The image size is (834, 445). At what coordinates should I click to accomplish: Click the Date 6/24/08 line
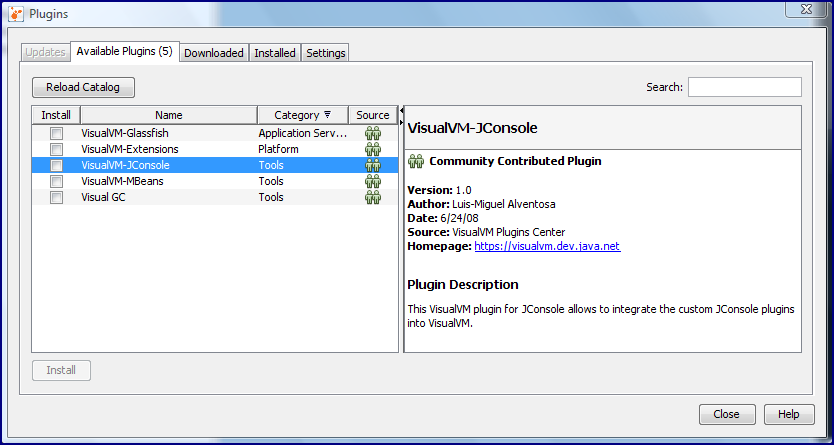[445, 218]
